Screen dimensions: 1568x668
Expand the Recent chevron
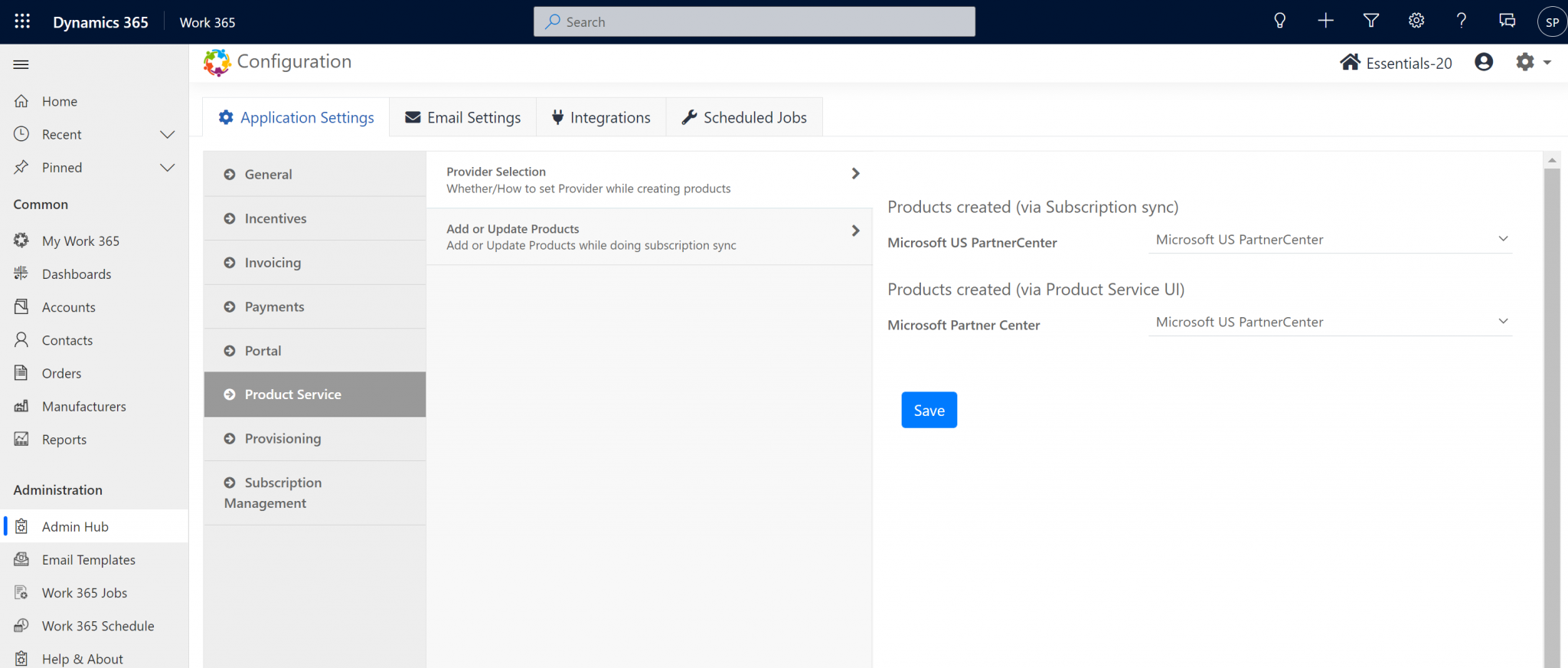pos(168,135)
